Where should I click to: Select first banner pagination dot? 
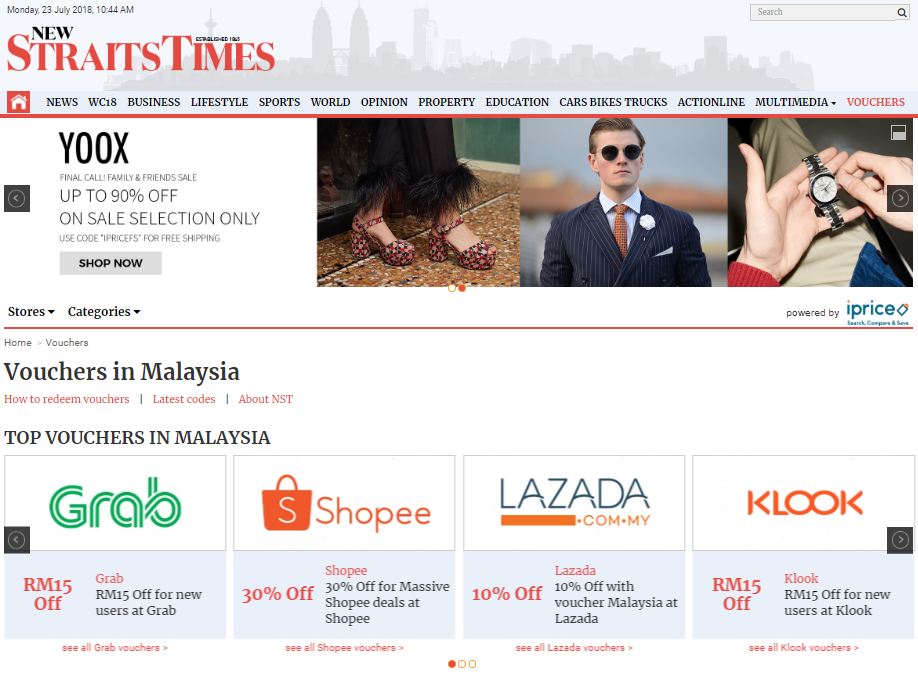coord(451,288)
